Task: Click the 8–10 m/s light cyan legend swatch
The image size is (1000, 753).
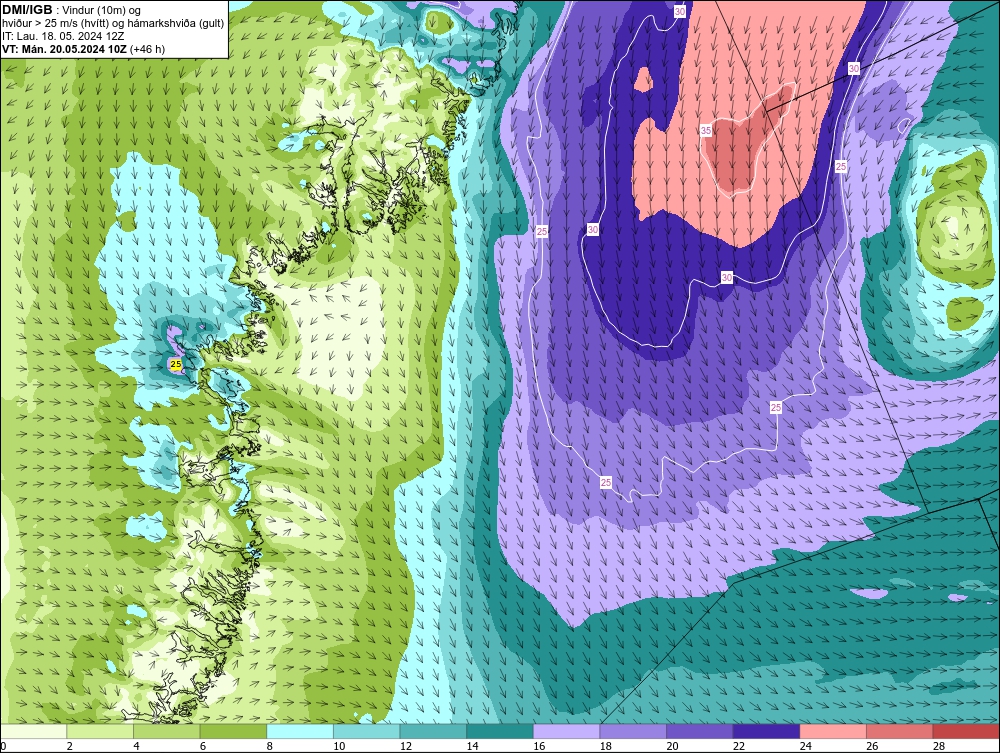Action: [300, 731]
